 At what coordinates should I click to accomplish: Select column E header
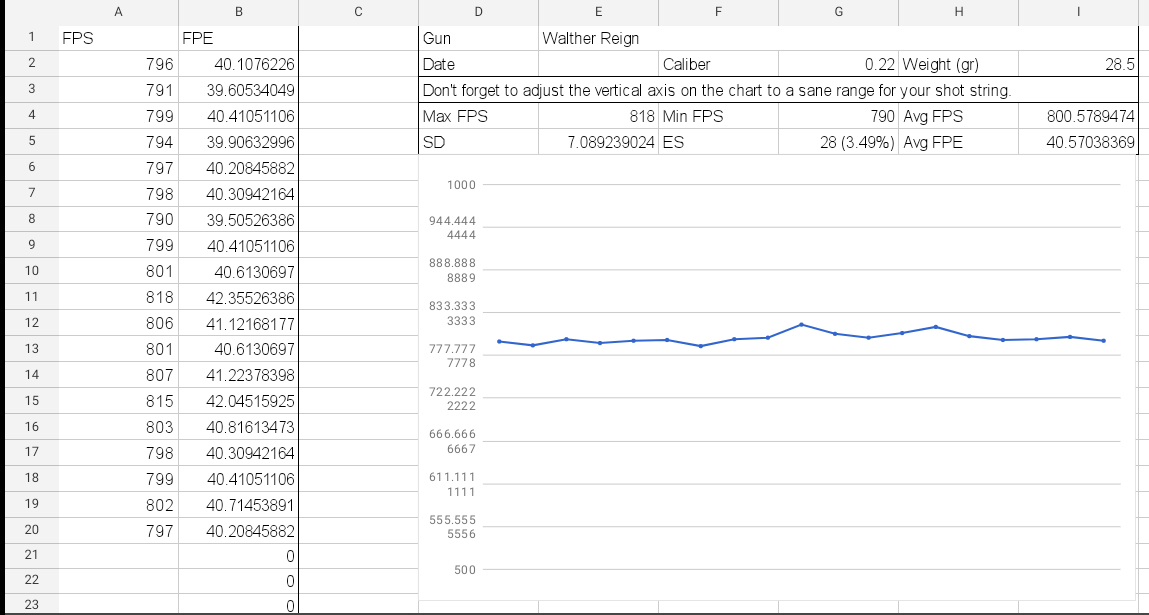tap(598, 12)
